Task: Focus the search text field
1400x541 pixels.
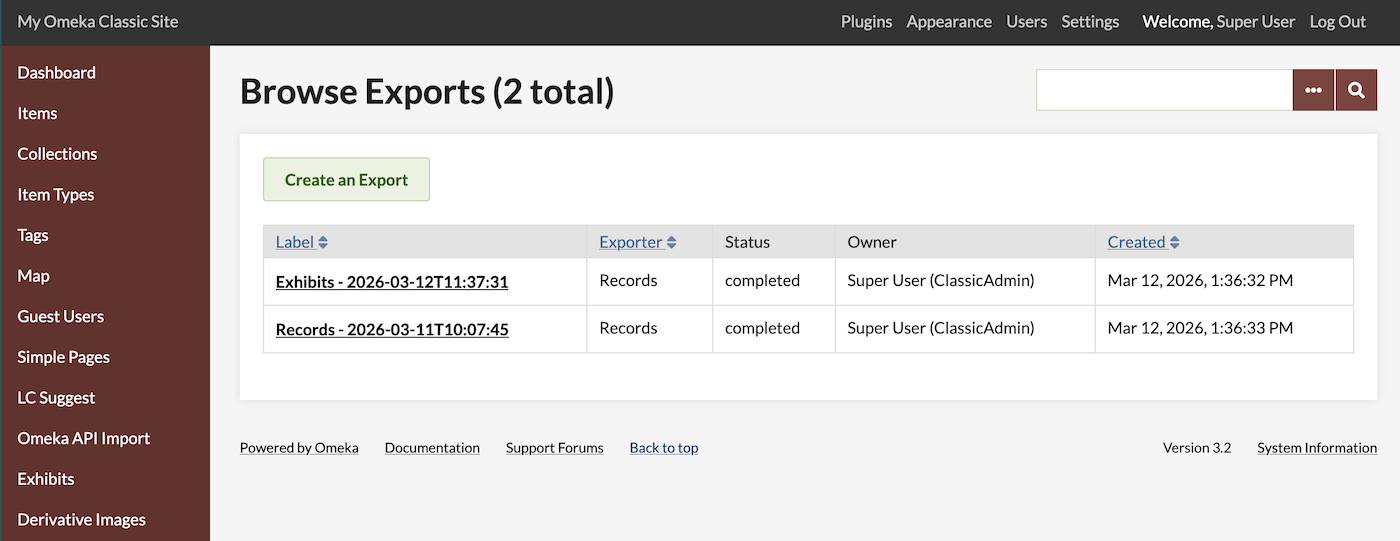Action: click(x=1164, y=90)
